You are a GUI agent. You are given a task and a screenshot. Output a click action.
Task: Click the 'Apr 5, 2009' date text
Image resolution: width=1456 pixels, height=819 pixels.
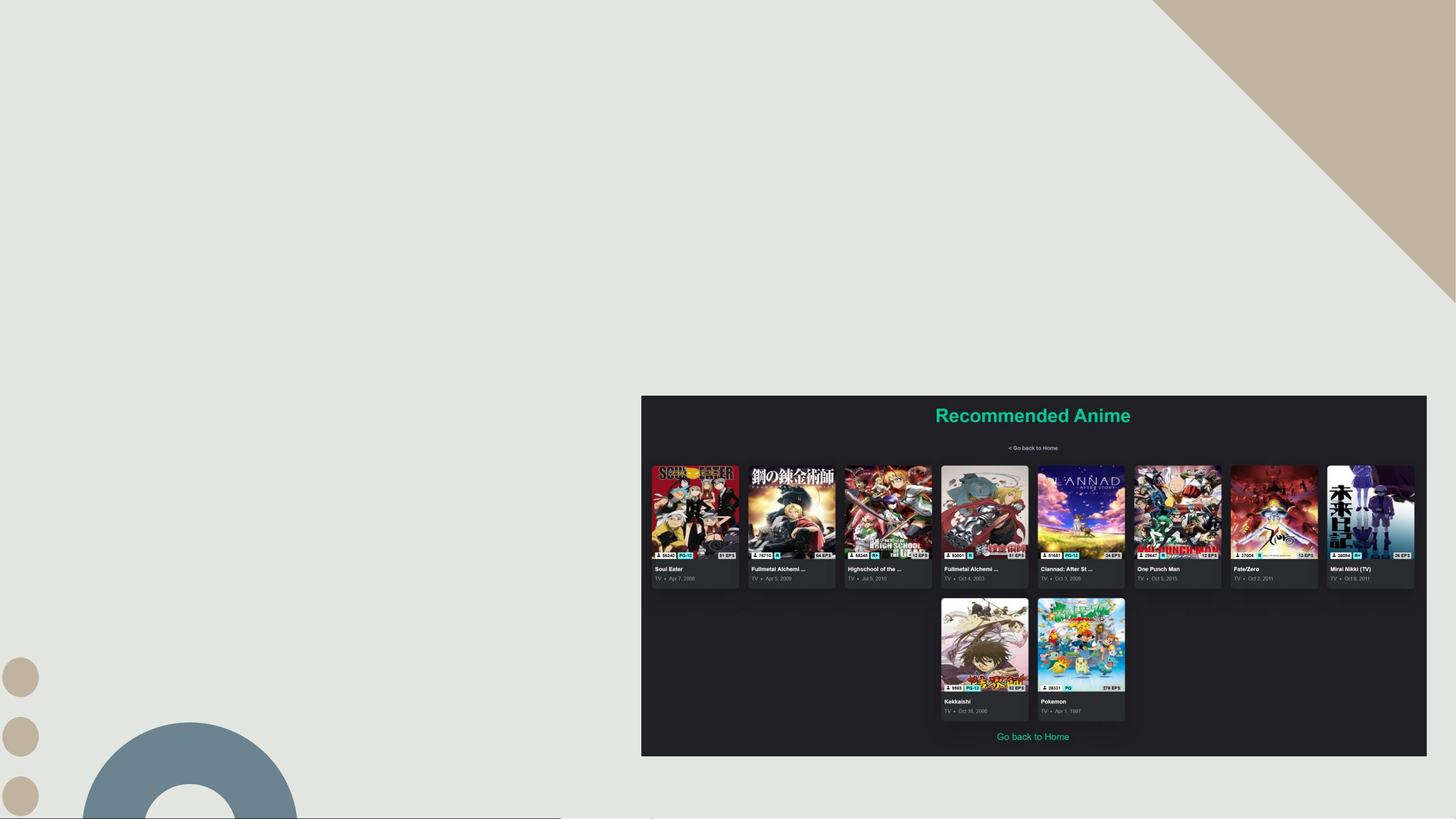(778, 579)
